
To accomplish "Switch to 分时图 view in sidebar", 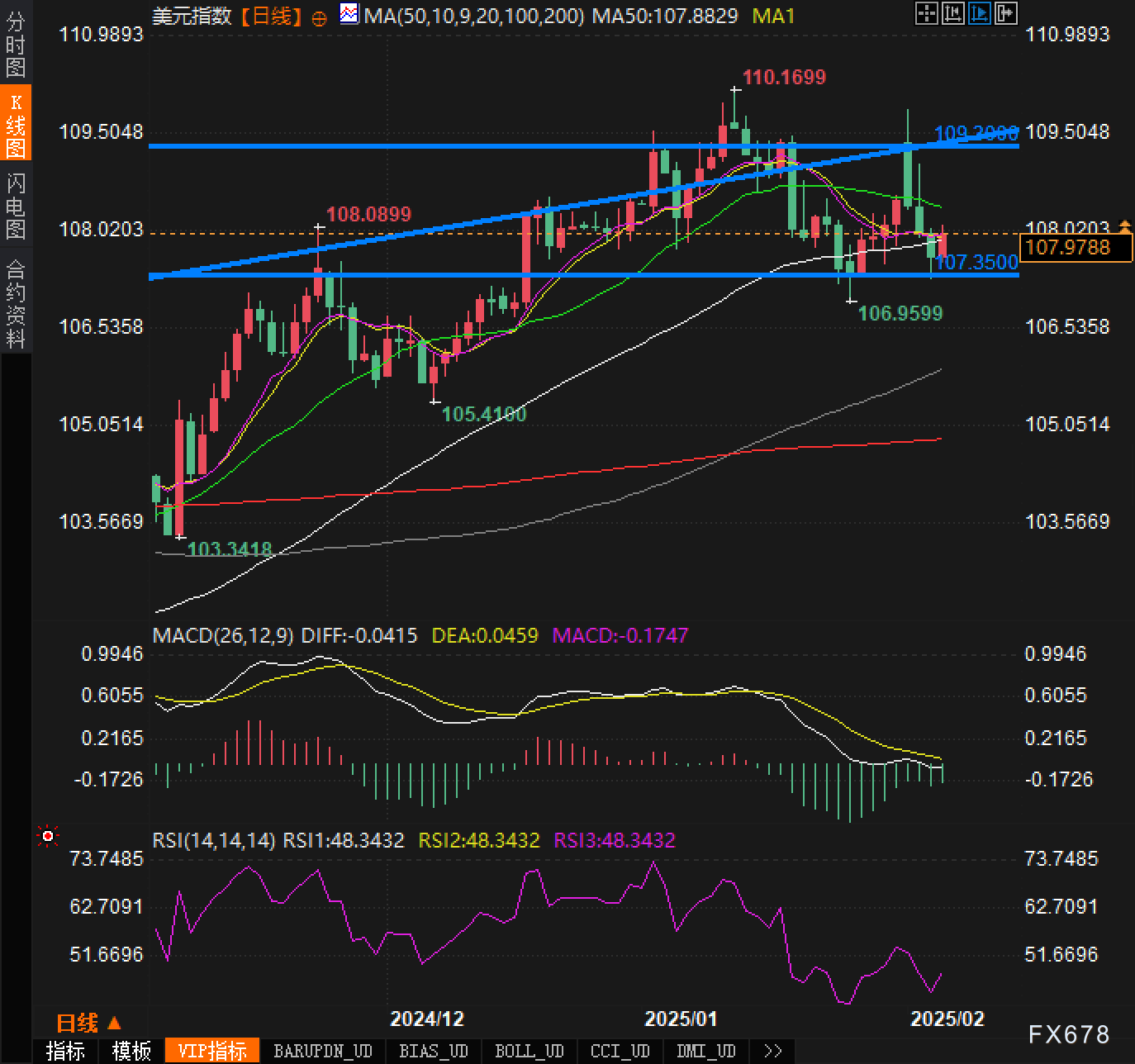I will 16,45.
